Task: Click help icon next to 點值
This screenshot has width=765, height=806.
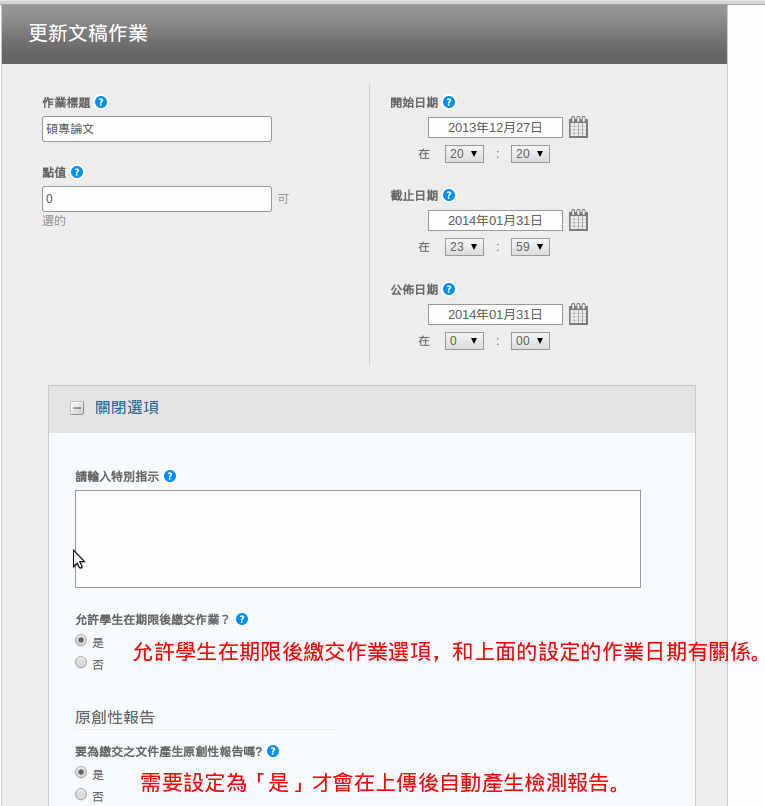Action: tap(77, 172)
